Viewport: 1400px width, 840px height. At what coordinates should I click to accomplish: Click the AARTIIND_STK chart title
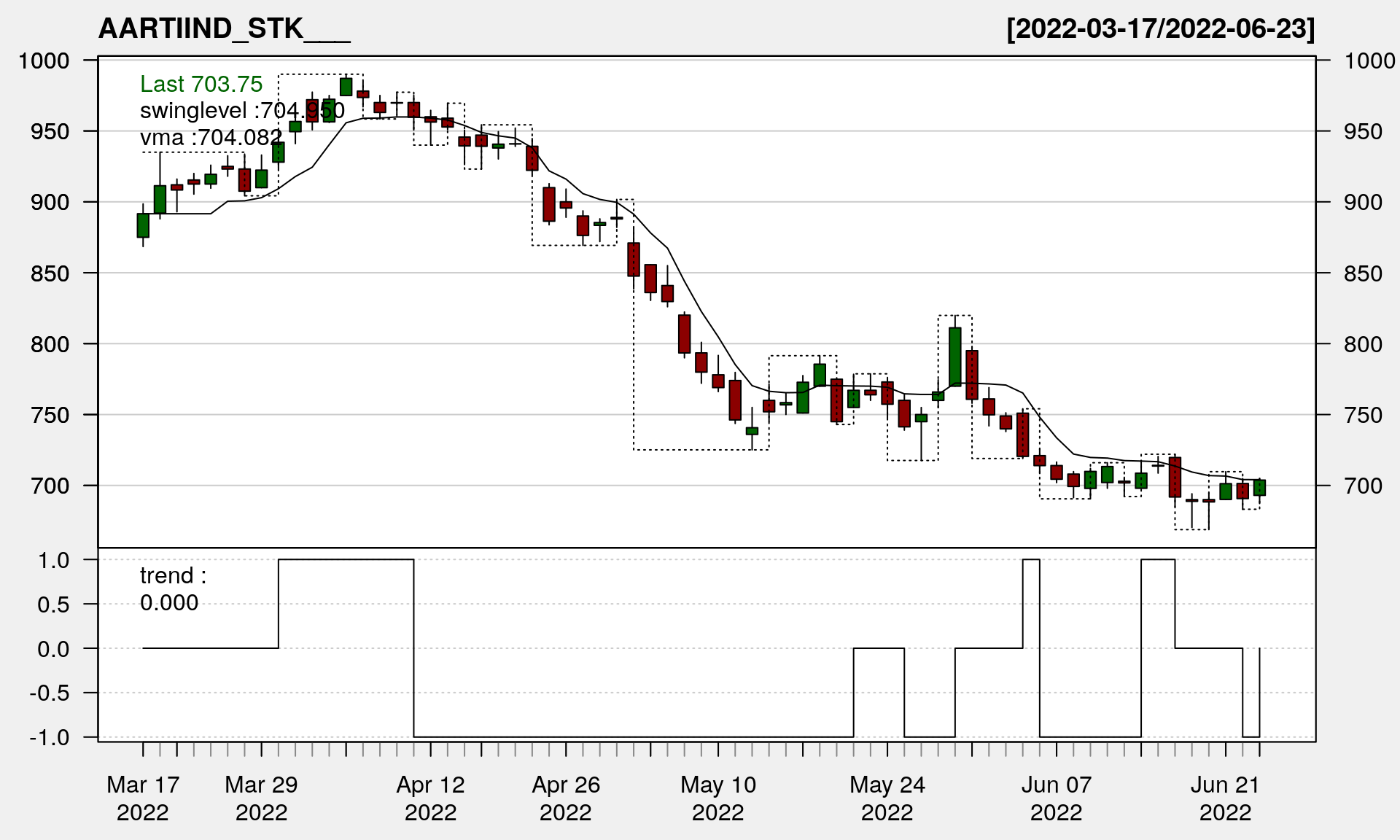(224, 29)
